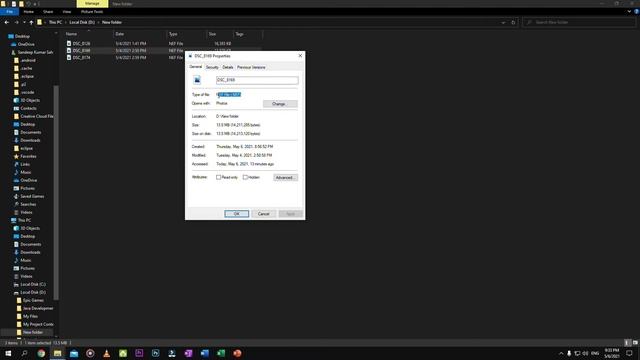Screen dimensions: 640x360
Task: Click the Change button for Opens with
Action: [280, 104]
